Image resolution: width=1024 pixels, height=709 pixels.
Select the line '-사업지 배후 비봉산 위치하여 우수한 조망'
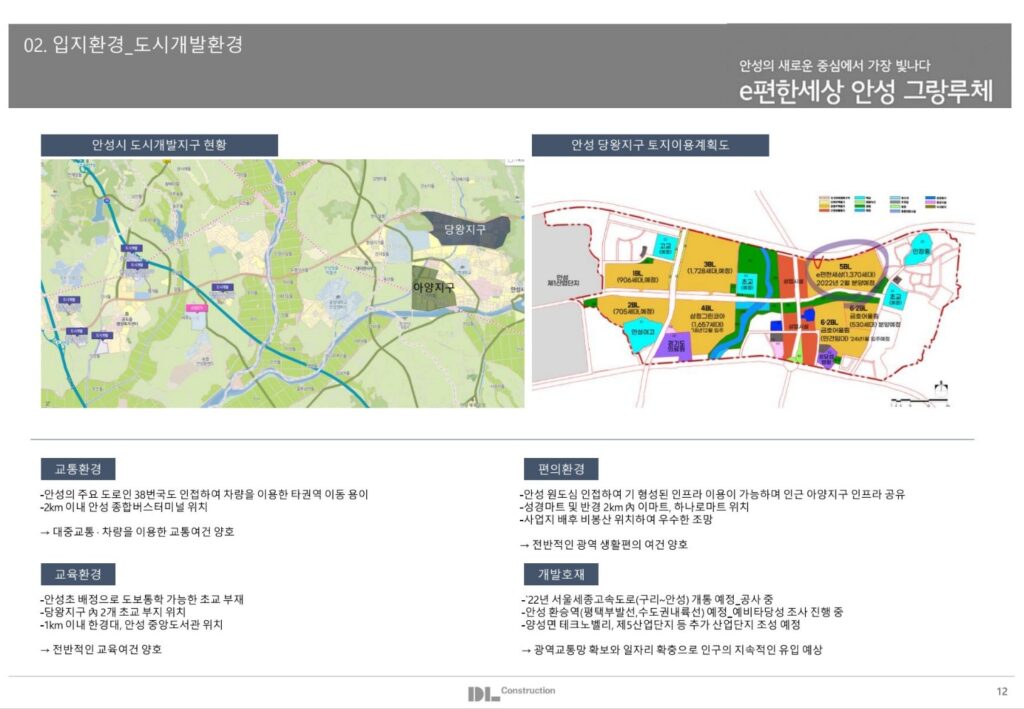[x=616, y=520]
